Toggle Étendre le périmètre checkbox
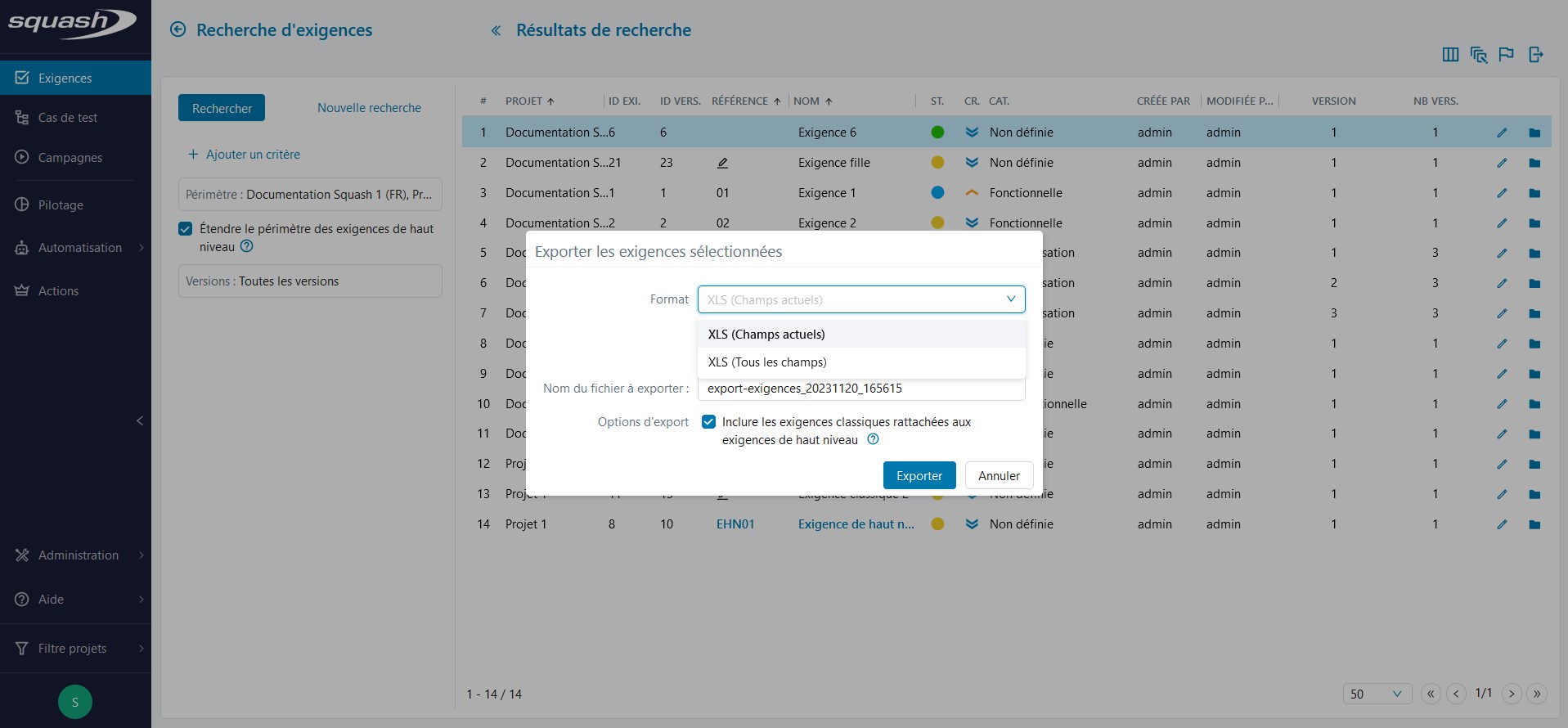1568x728 pixels. click(186, 229)
